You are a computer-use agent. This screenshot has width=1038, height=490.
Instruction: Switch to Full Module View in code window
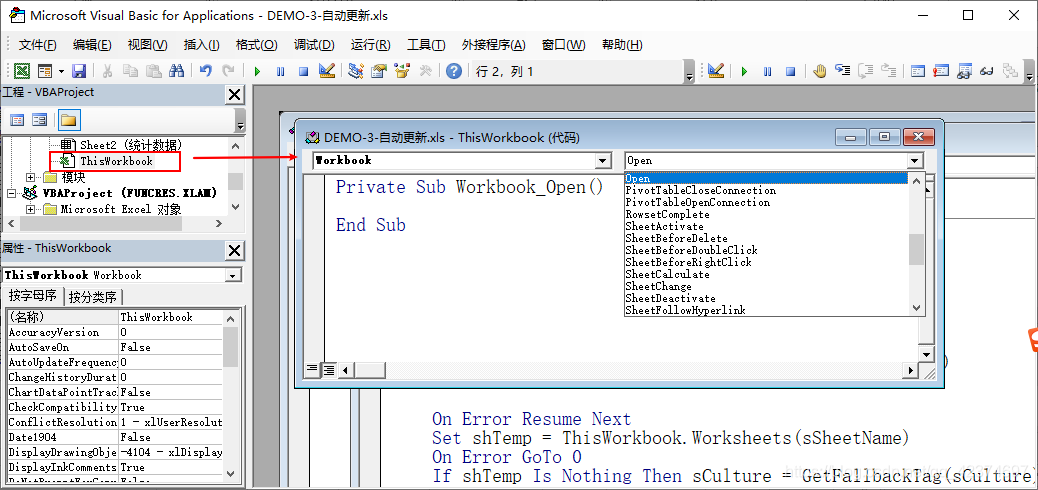tap(328, 370)
